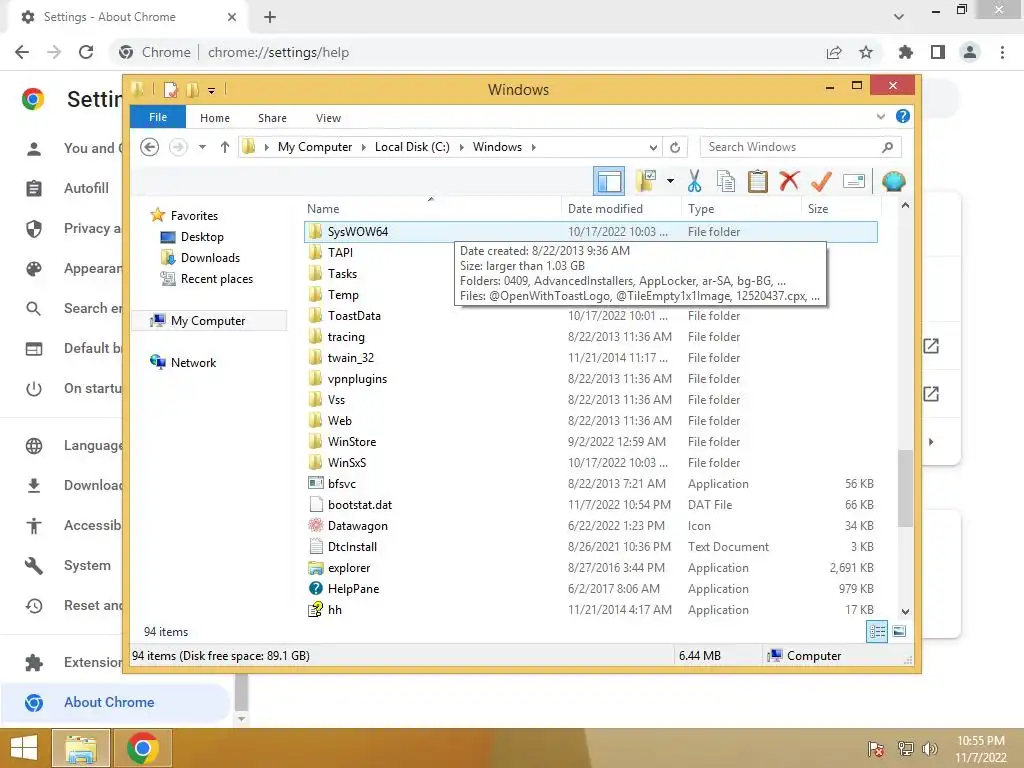The width and height of the screenshot is (1024, 768).
Task: Click Local Disk (C:) breadcrumb
Action: (412, 147)
